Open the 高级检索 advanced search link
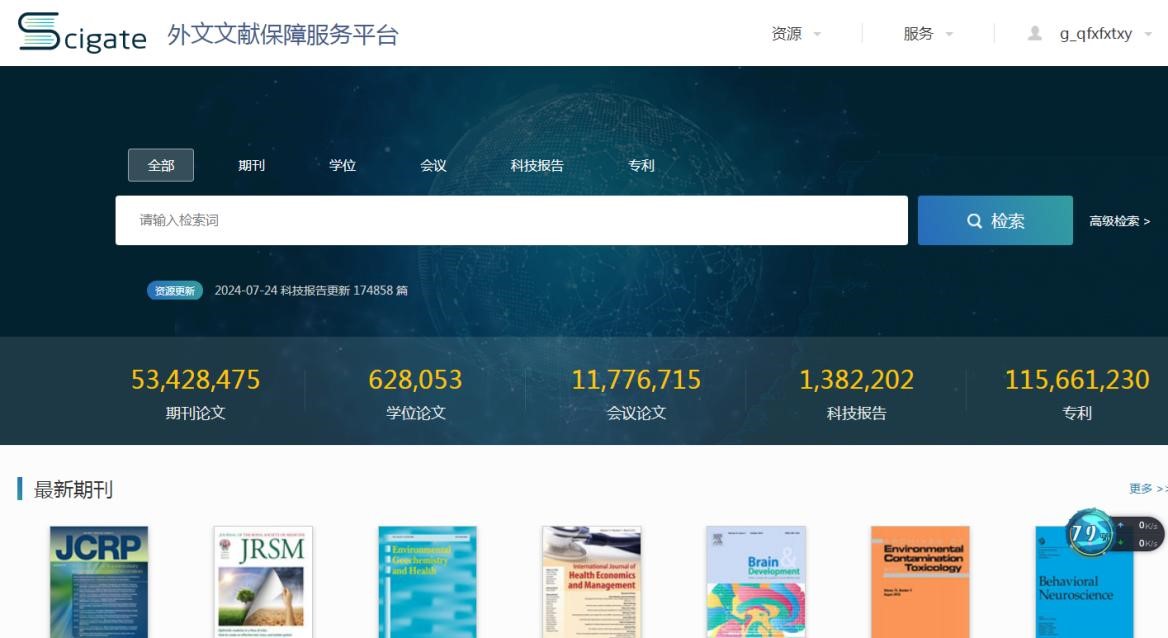Image resolution: width=1168 pixels, height=638 pixels. click(x=1119, y=221)
